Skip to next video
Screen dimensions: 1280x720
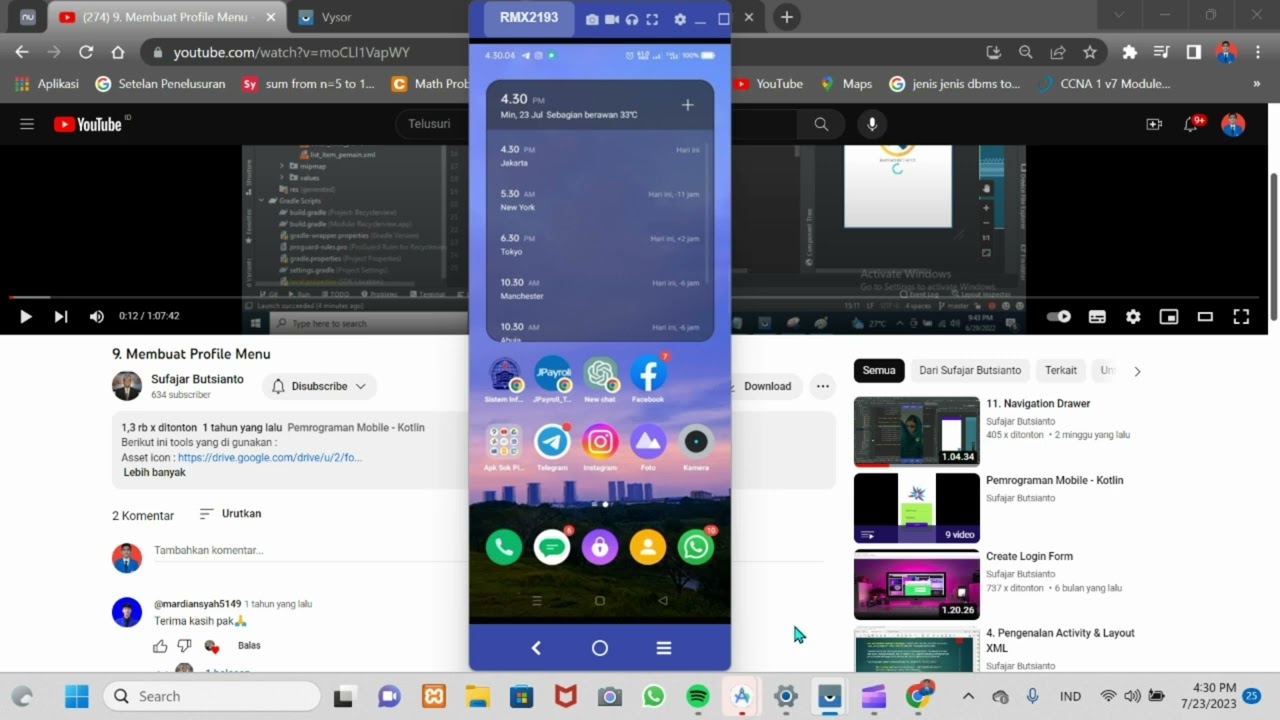pos(61,316)
